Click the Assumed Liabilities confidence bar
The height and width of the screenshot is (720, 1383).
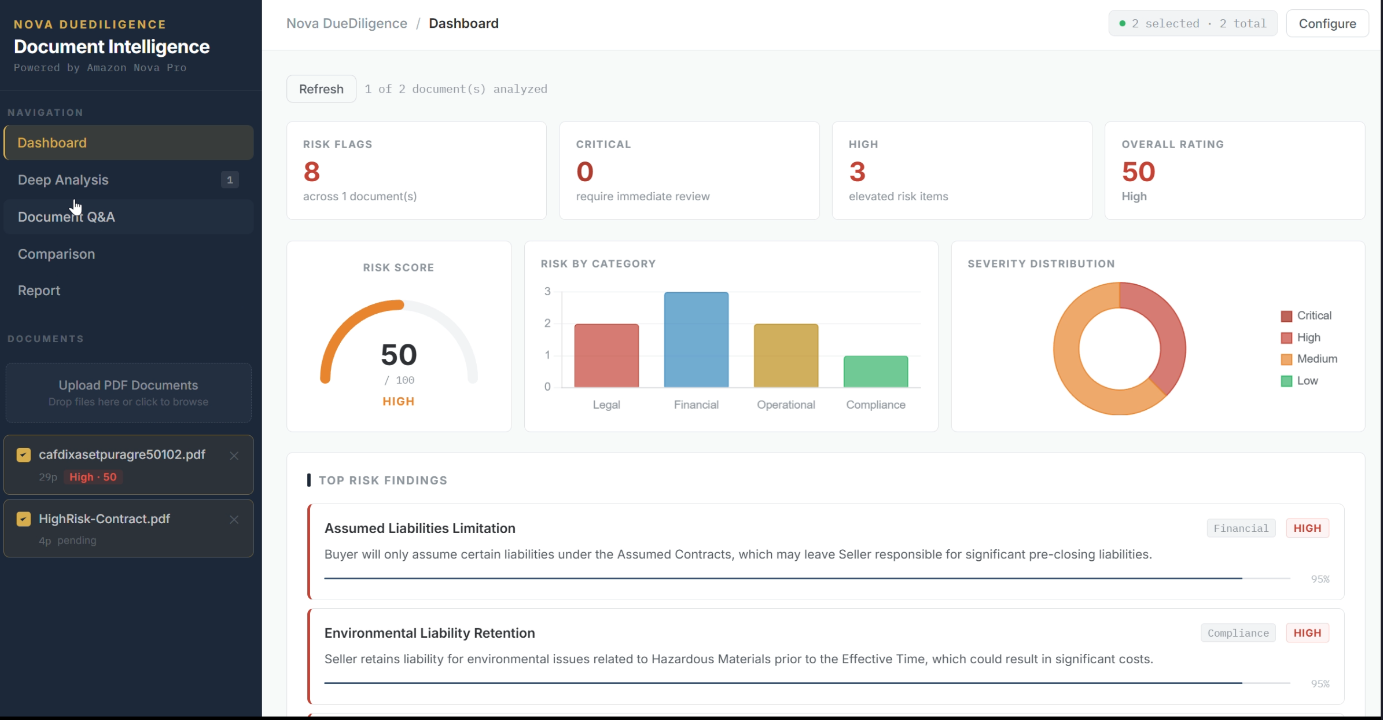[807, 578]
